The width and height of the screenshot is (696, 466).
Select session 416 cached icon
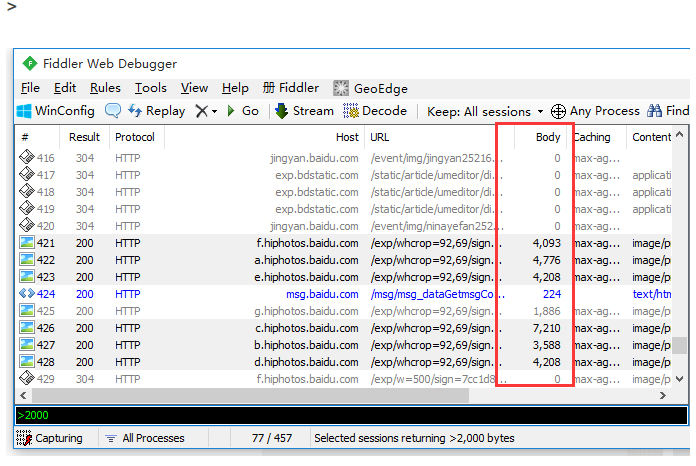pyautogui.click(x=27, y=157)
